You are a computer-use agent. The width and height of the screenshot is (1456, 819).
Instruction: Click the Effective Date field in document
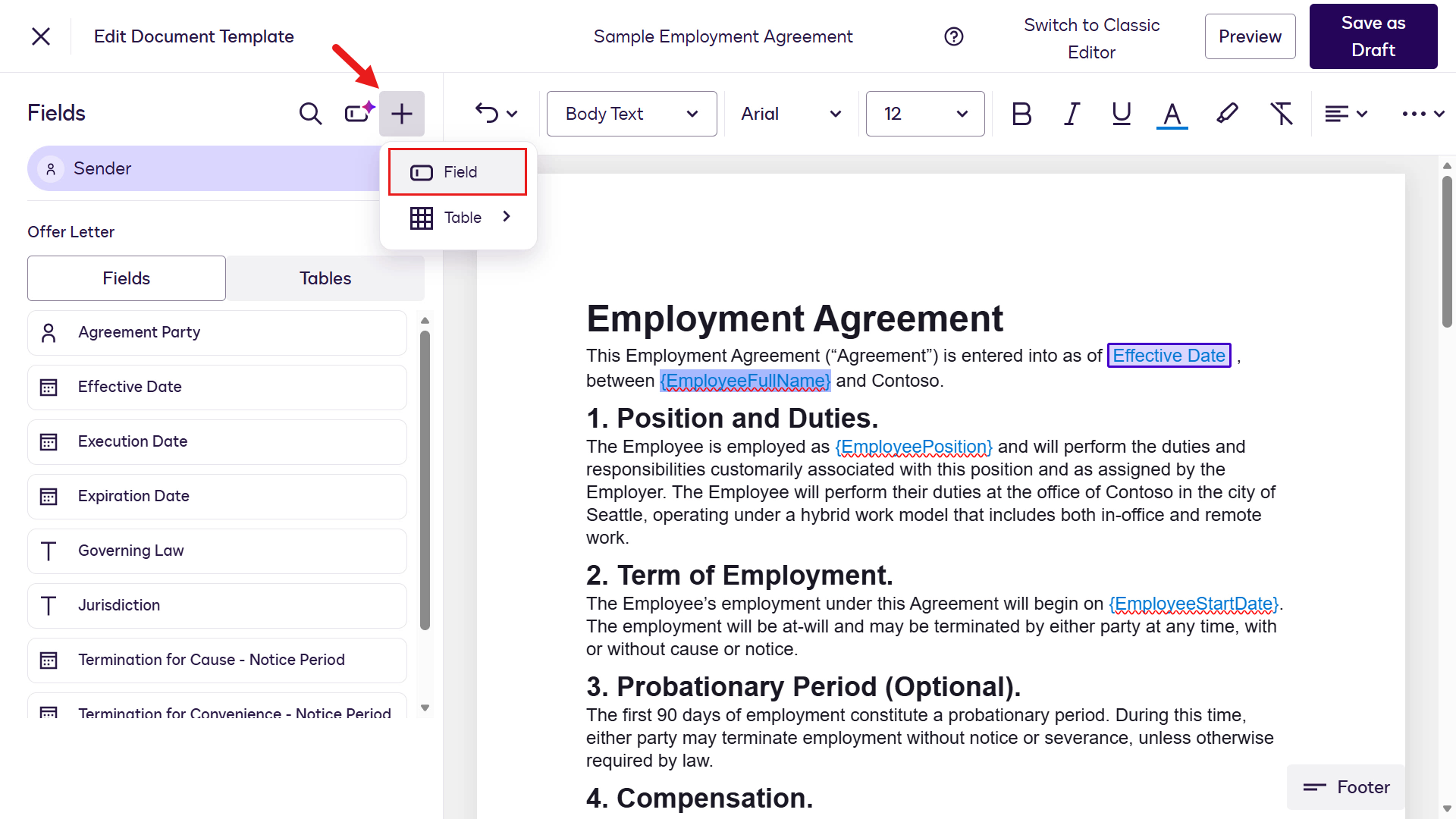click(x=1169, y=356)
